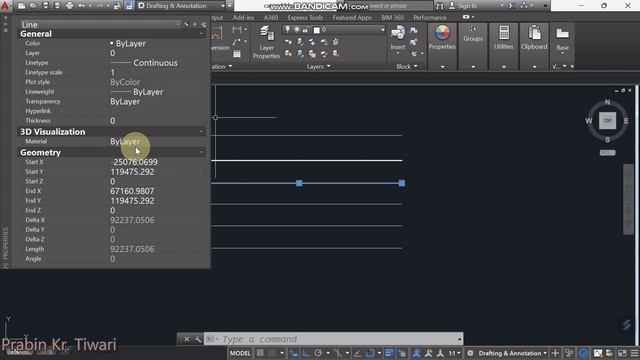The height and width of the screenshot is (360, 640).
Task: Click the command line close X icon
Action: pos(187,339)
